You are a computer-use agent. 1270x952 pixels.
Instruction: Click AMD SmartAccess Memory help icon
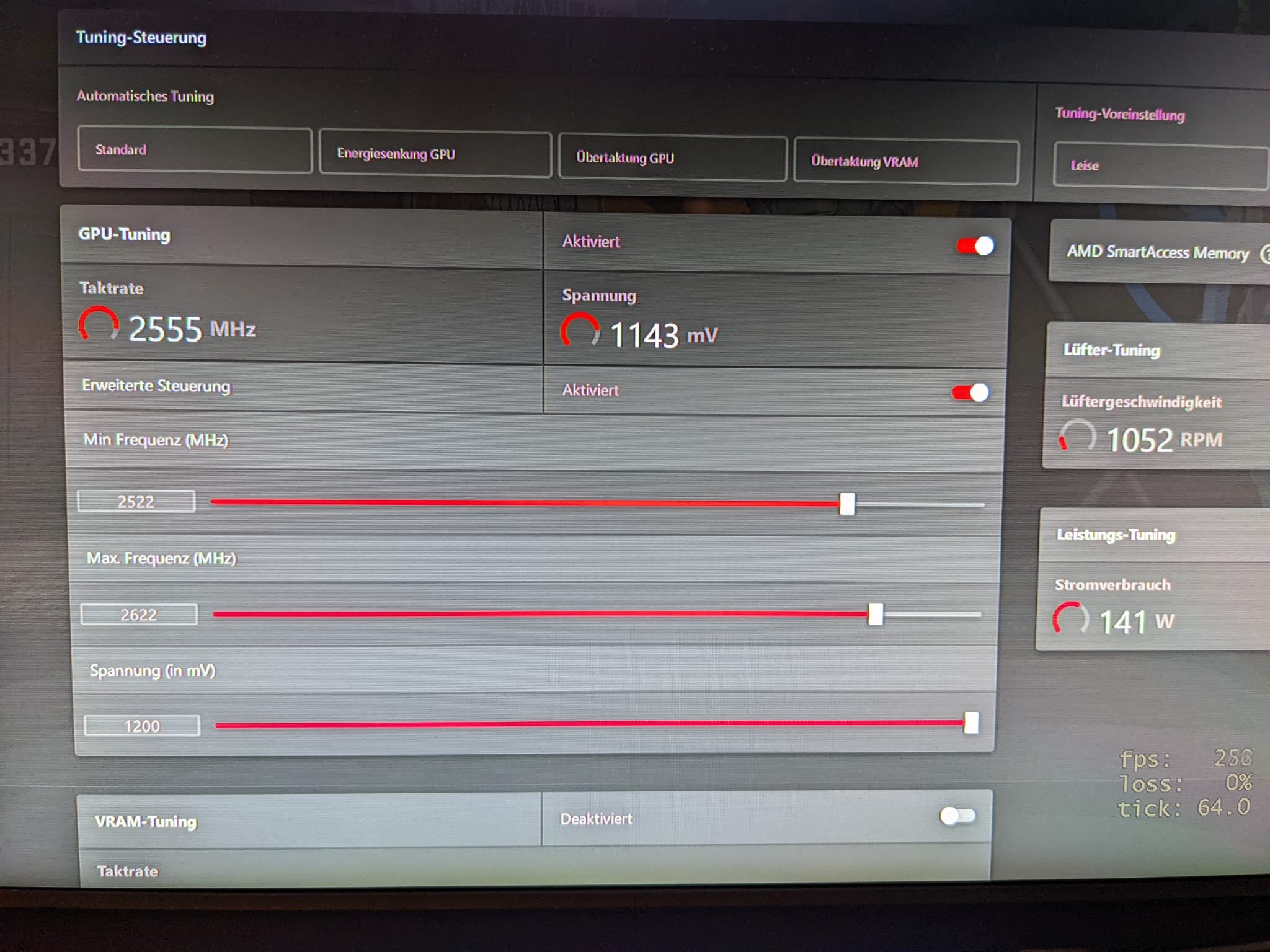click(x=1264, y=254)
